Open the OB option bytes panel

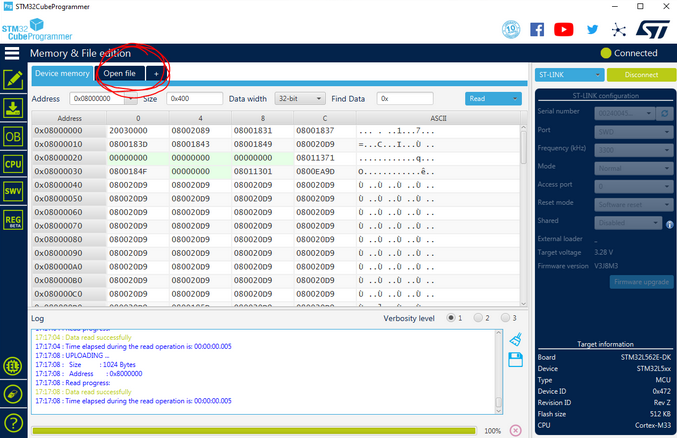coord(13,137)
